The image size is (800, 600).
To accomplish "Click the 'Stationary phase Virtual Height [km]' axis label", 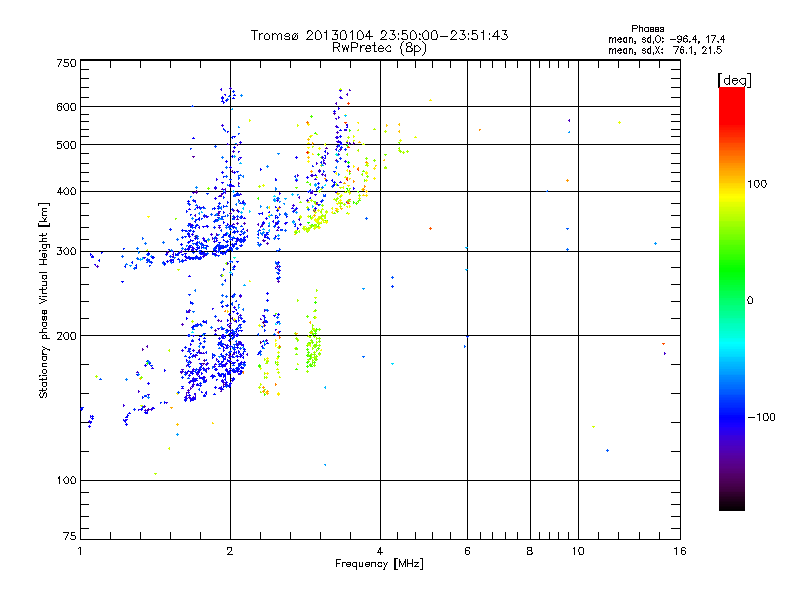I will pyautogui.click(x=43, y=300).
